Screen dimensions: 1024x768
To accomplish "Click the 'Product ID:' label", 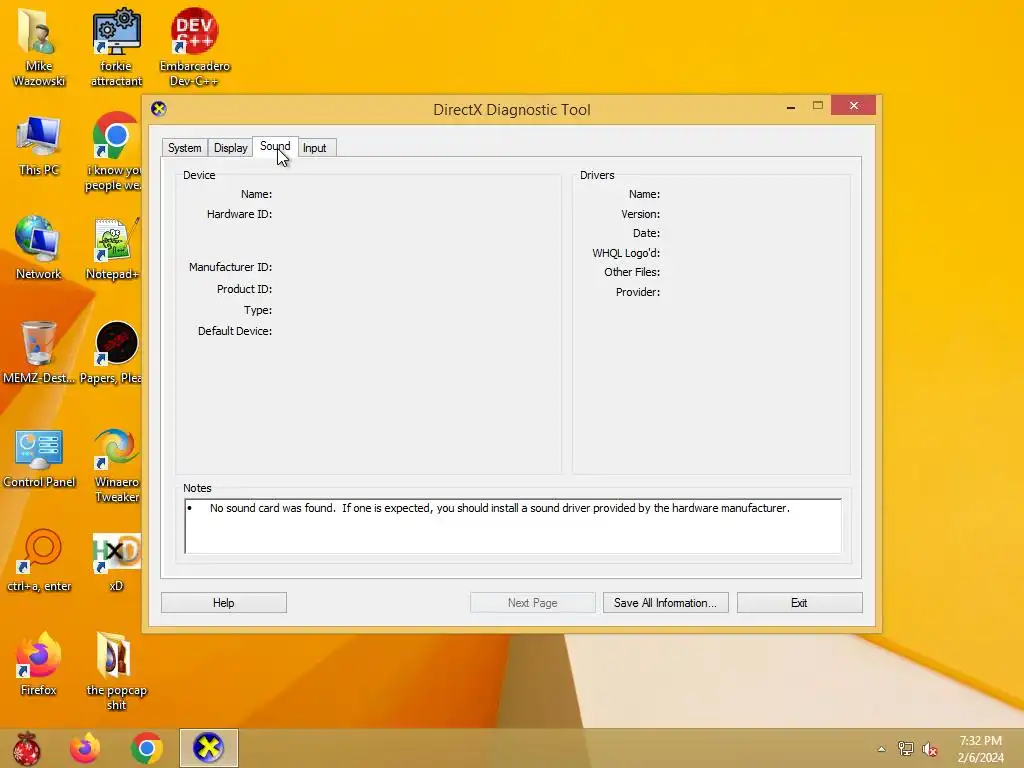I will point(244,289).
